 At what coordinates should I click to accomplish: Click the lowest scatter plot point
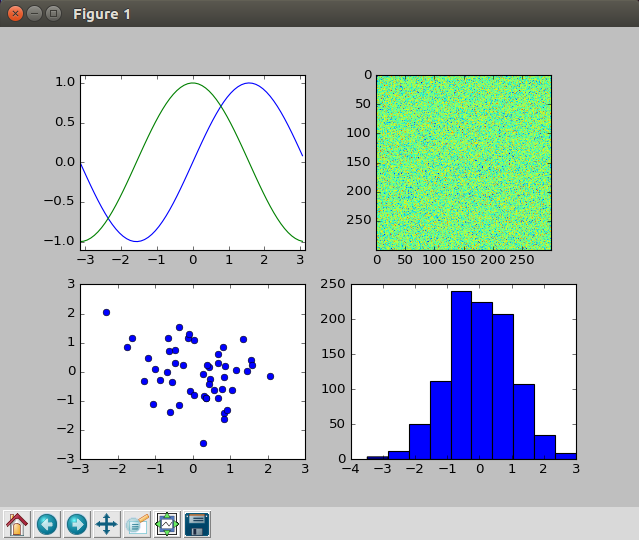(203, 443)
